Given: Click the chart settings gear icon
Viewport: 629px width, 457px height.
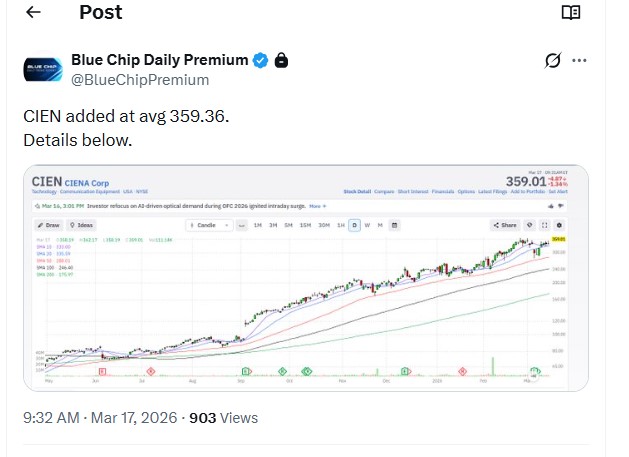Looking at the screenshot, I should click(559, 225).
